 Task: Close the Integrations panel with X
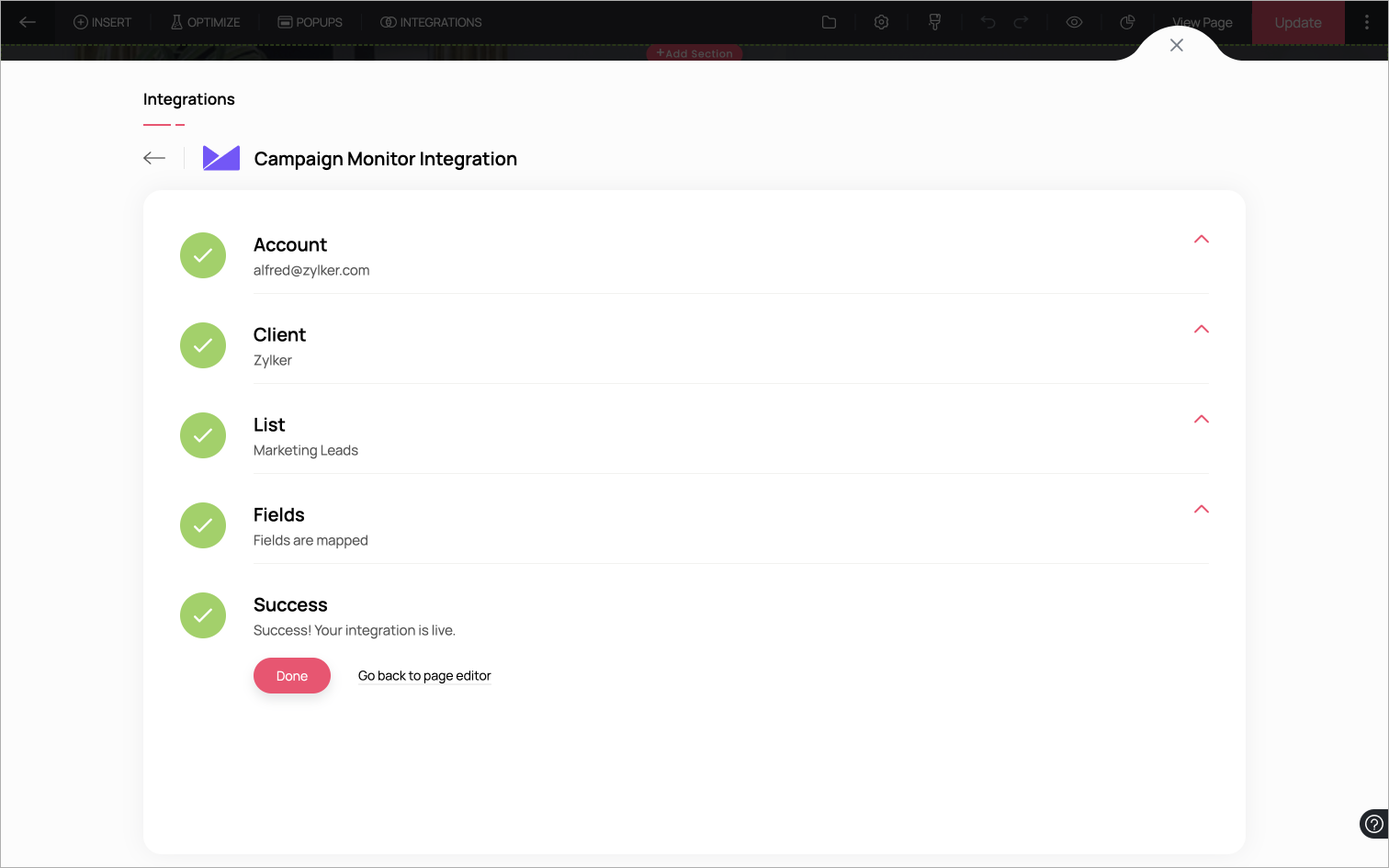tap(1177, 45)
